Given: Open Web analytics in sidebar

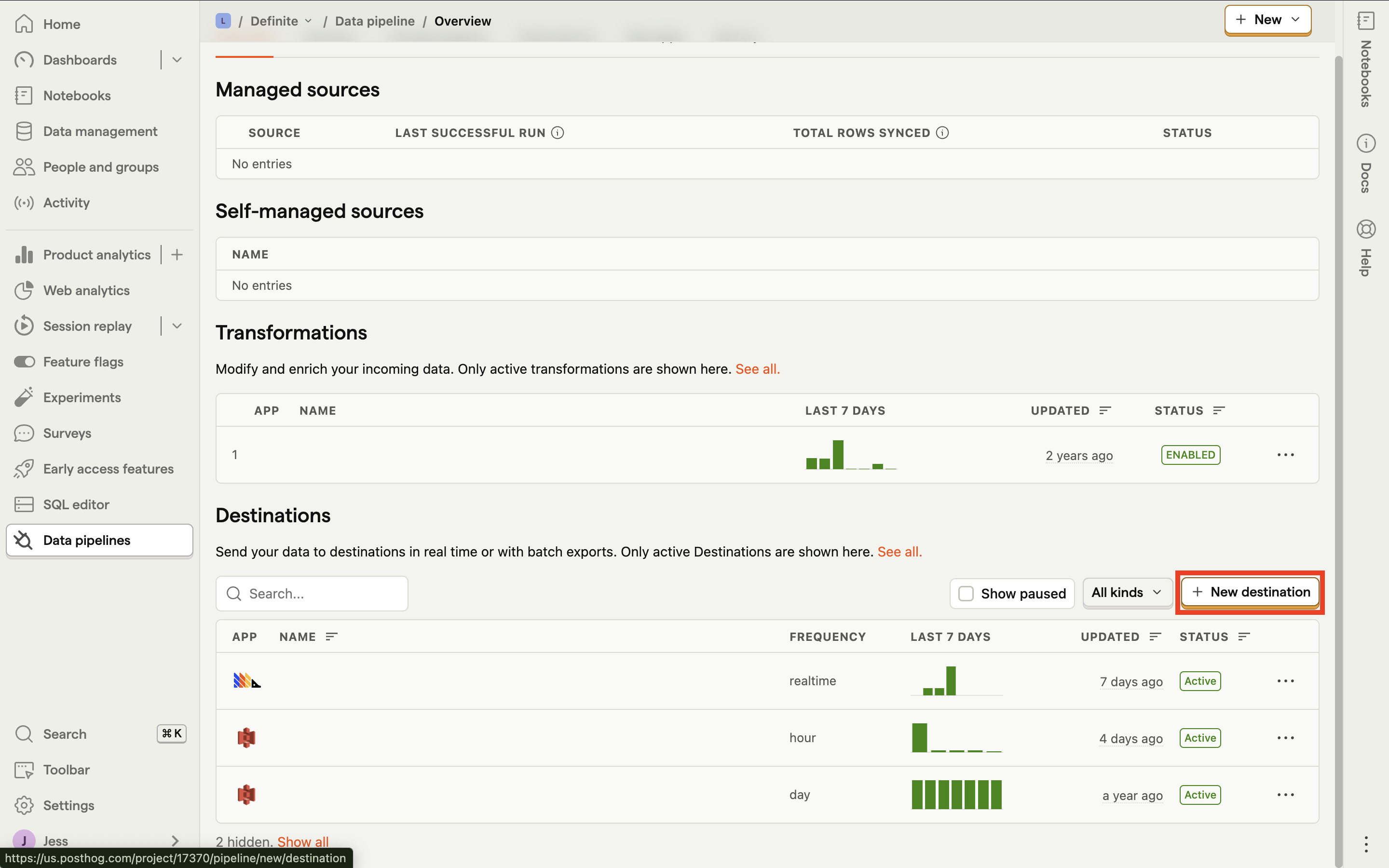Looking at the screenshot, I should 86,290.
